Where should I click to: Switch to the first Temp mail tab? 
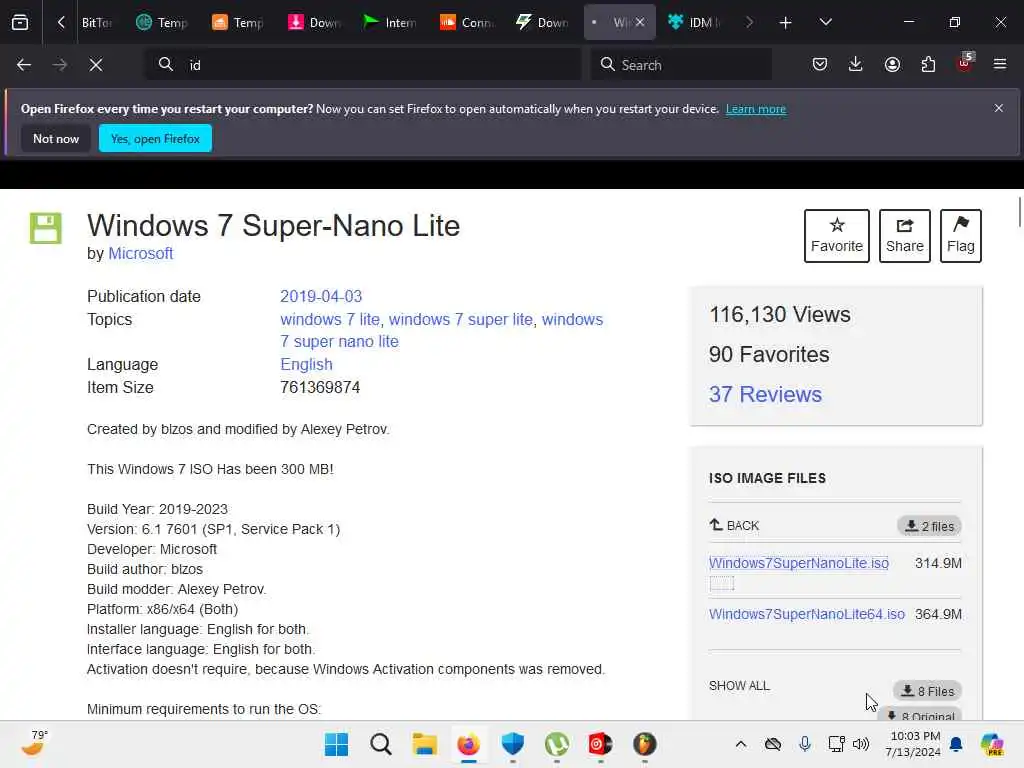point(162,22)
